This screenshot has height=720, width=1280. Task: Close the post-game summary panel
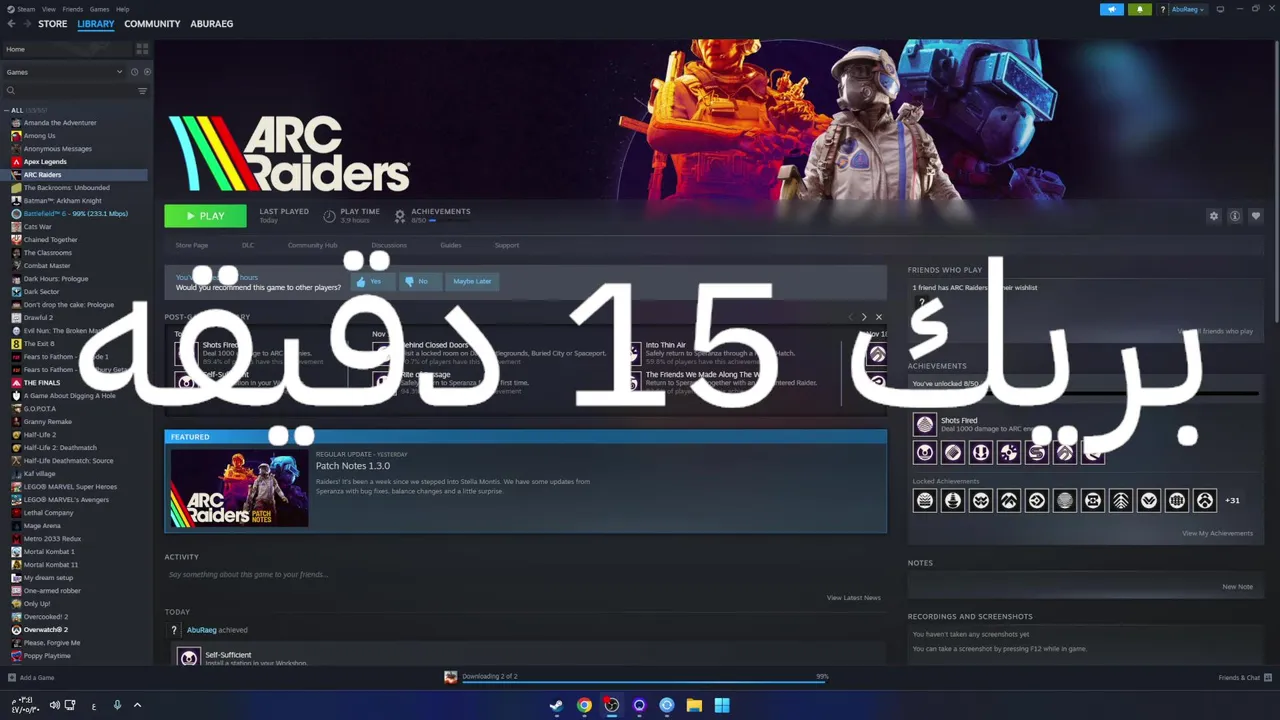pos(879,317)
